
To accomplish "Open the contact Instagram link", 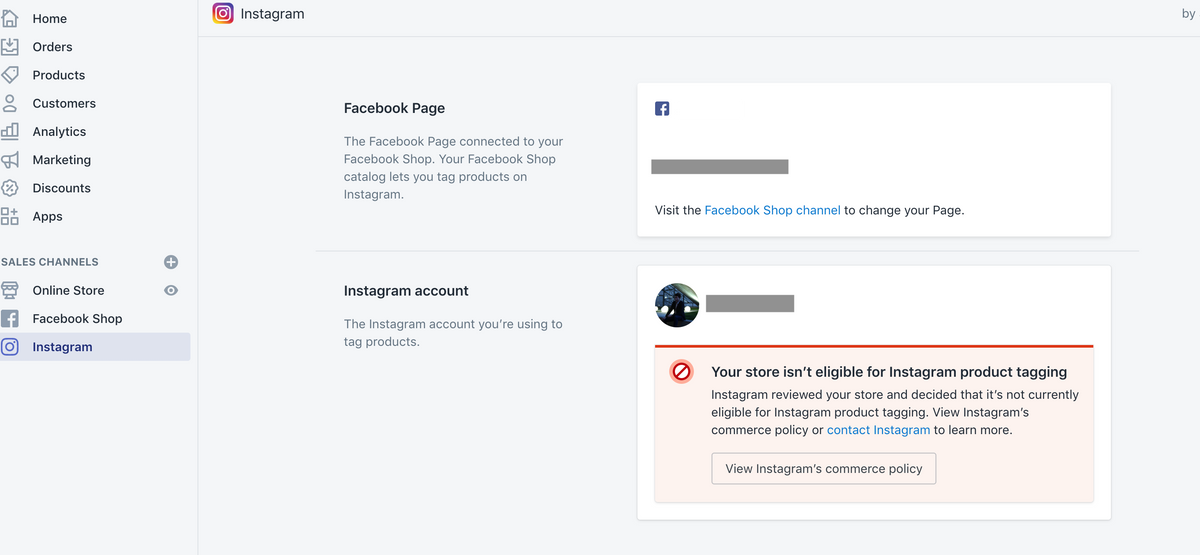I will (x=878, y=430).
